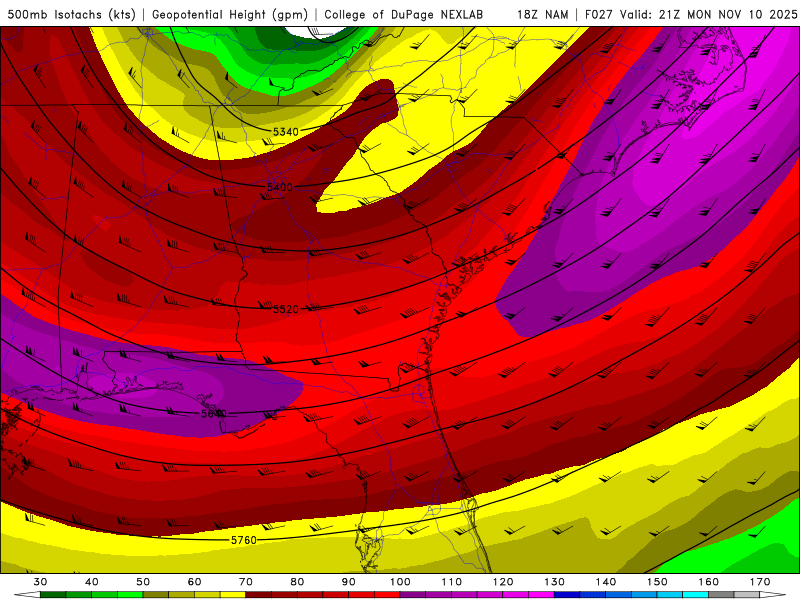This screenshot has width=800, height=600.
Task: Click the 140 value on the colorbar scale
Action: click(x=606, y=582)
